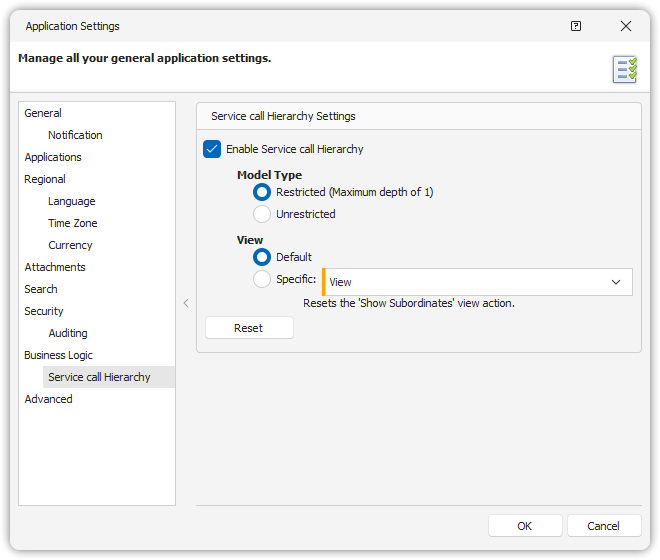Uncheck Enable Service call Hierarchy
This screenshot has height=560, width=660.
[x=212, y=149]
